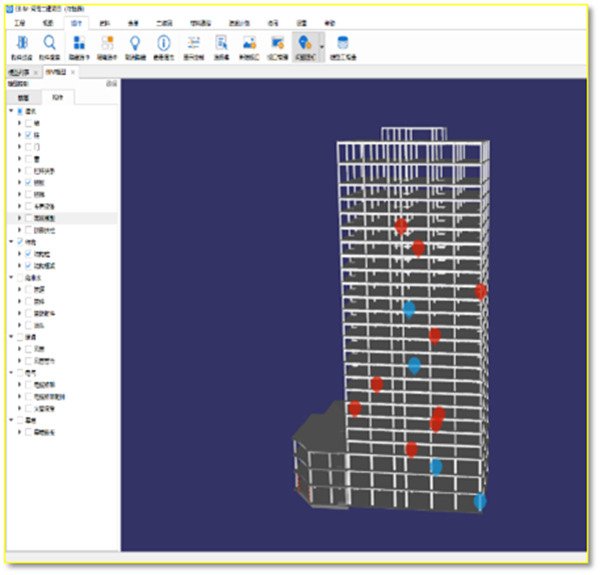
Task: Close the active second document tab
Action: click(73, 72)
